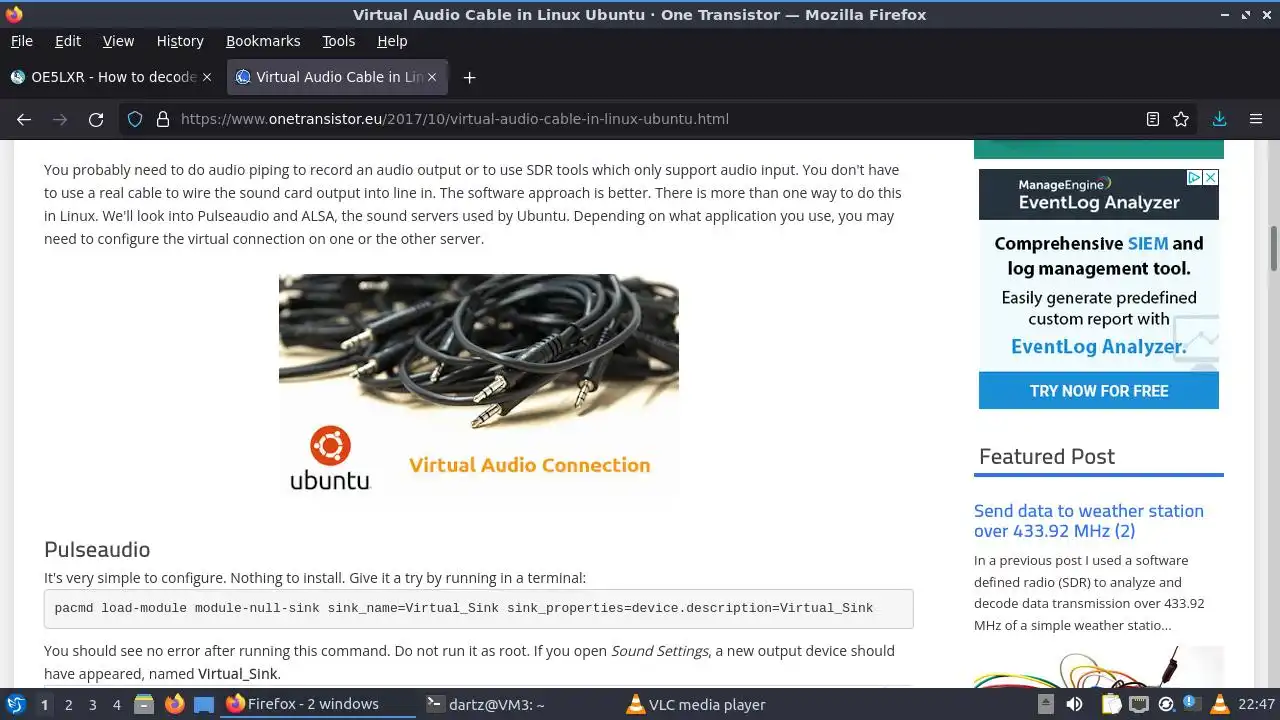Image resolution: width=1280 pixels, height=720 pixels.
Task: Click the TRY NOW FOR FREE button
Action: click(x=1099, y=391)
